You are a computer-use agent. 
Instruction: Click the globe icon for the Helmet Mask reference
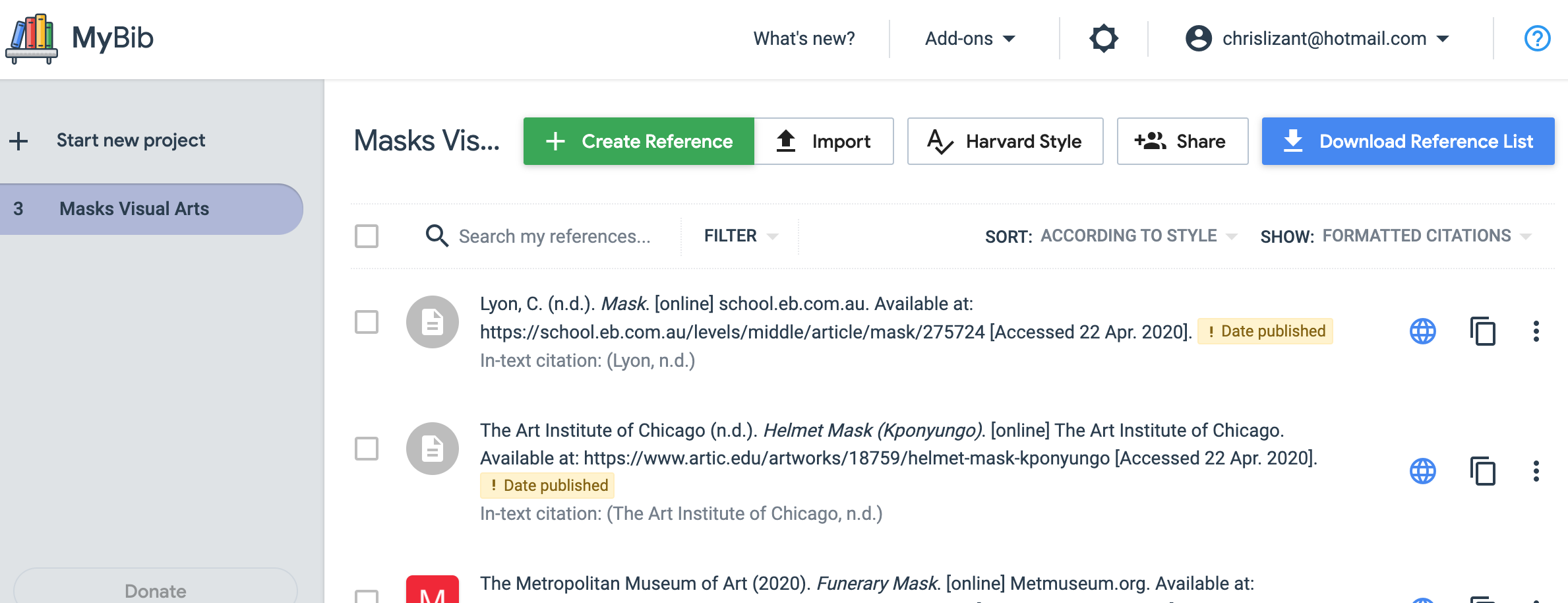coord(1422,471)
